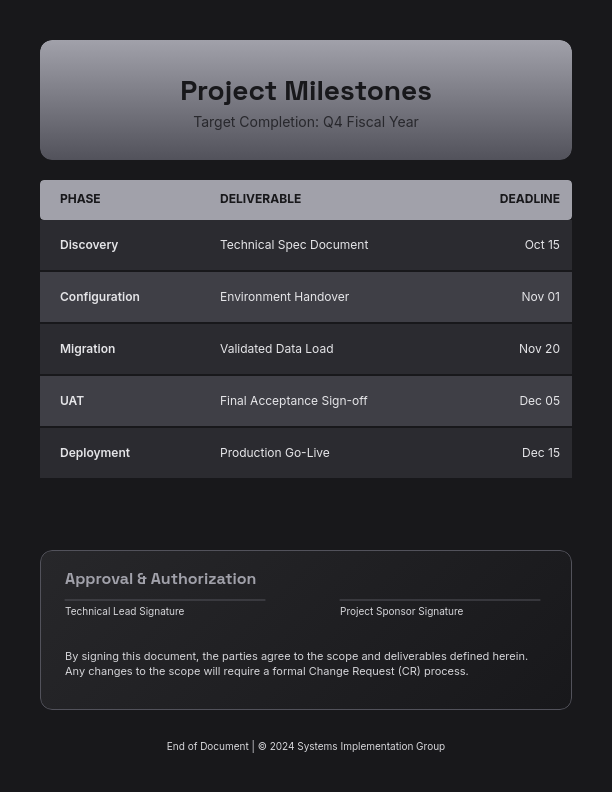Click the Dec 15 deadline cell
612x792 pixels.
[541, 453]
